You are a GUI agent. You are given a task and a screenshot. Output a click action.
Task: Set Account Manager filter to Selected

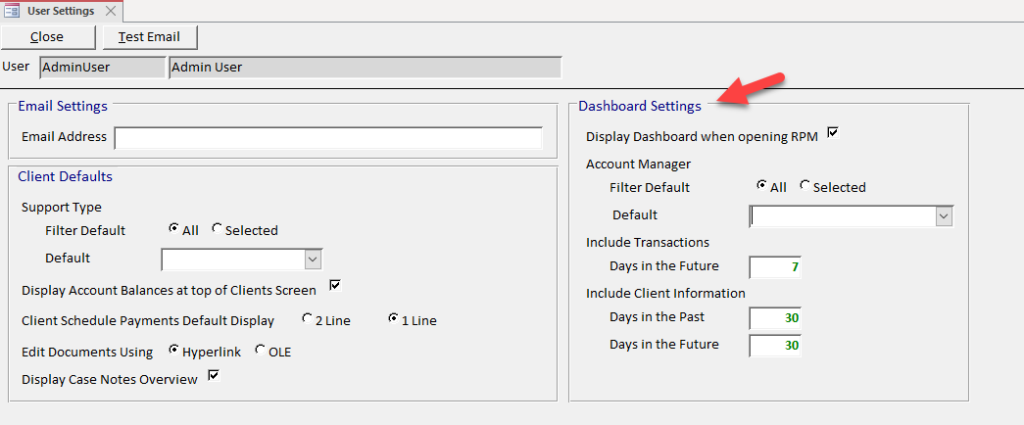805,185
